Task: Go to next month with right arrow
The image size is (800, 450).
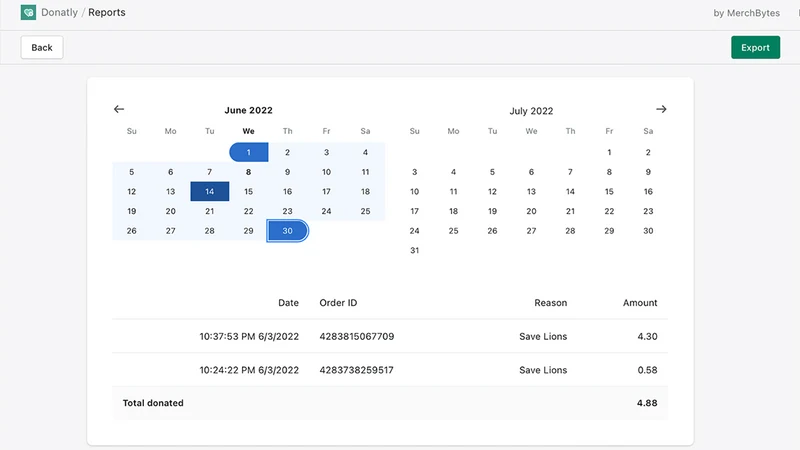Action: (661, 109)
